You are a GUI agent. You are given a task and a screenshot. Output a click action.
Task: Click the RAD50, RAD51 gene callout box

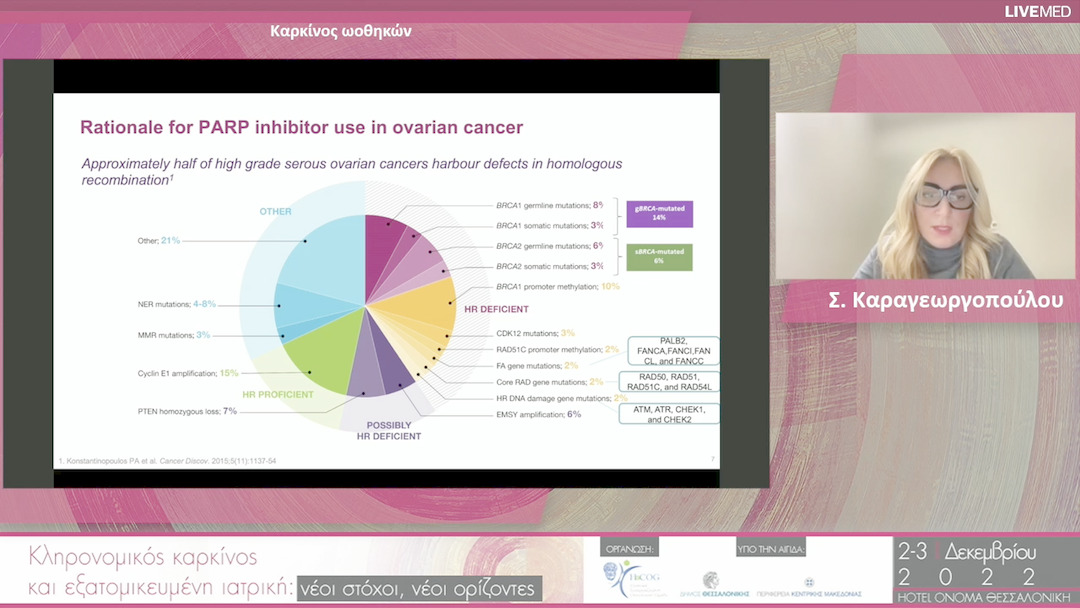pyautogui.click(x=668, y=381)
